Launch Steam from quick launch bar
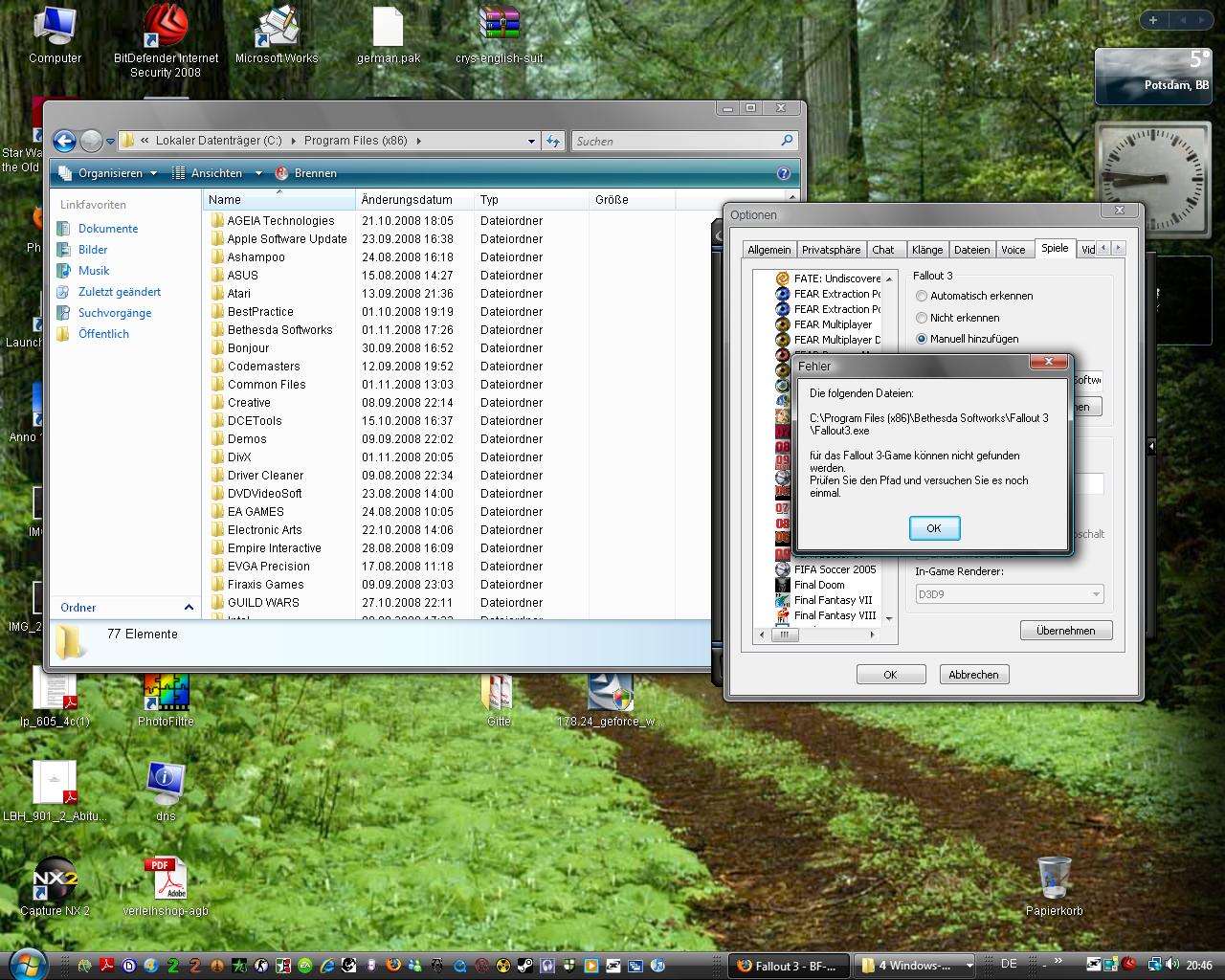This screenshot has width=1225, height=980. tap(525, 966)
